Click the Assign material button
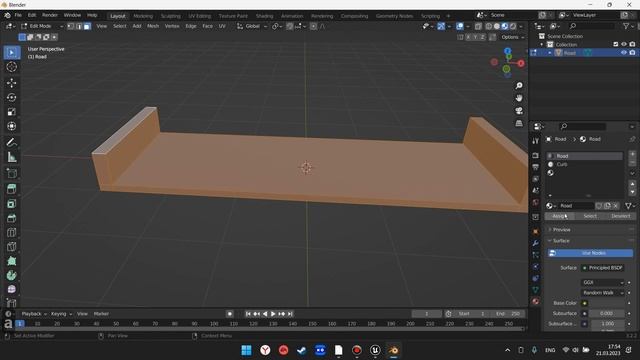The image size is (640, 360). [560, 216]
